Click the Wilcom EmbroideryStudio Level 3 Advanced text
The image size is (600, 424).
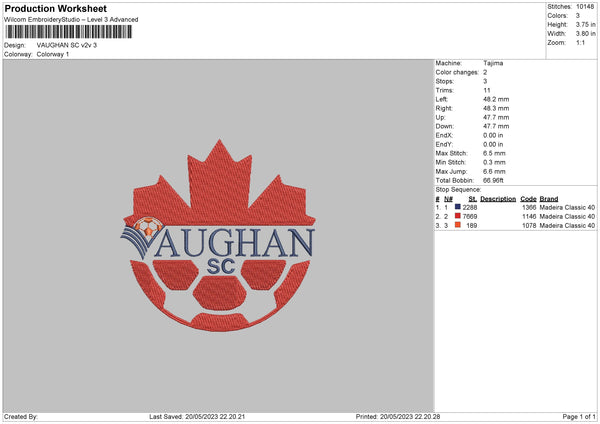[71, 20]
